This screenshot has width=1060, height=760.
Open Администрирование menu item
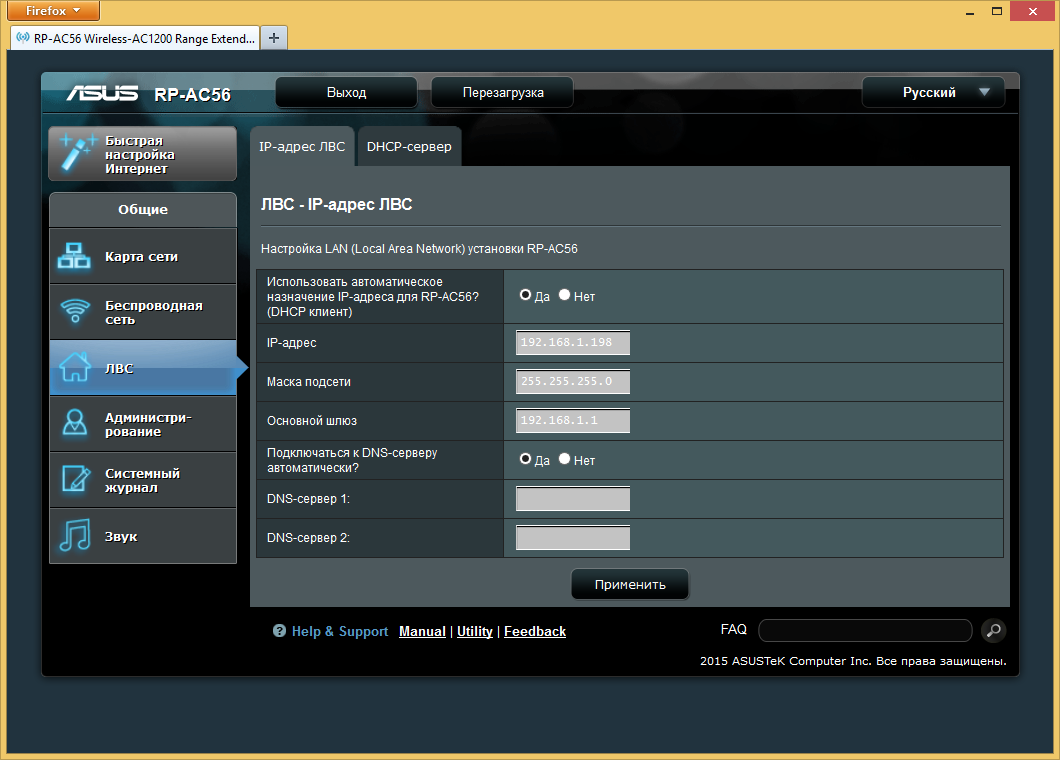coord(143,424)
